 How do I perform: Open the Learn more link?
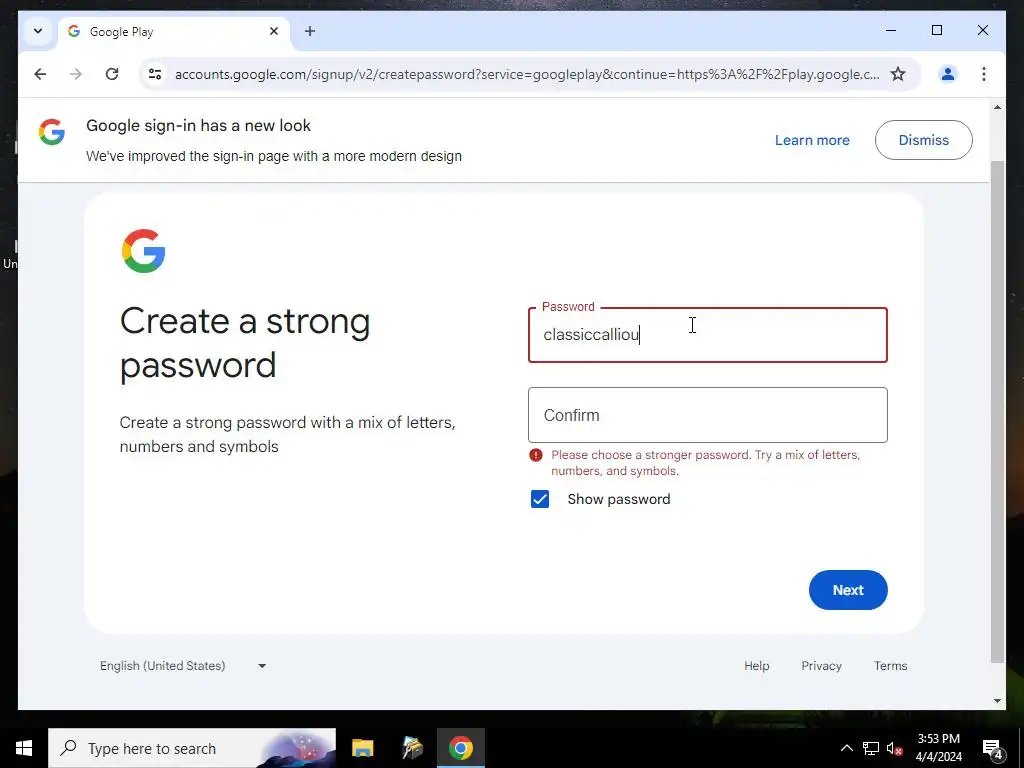pos(812,140)
